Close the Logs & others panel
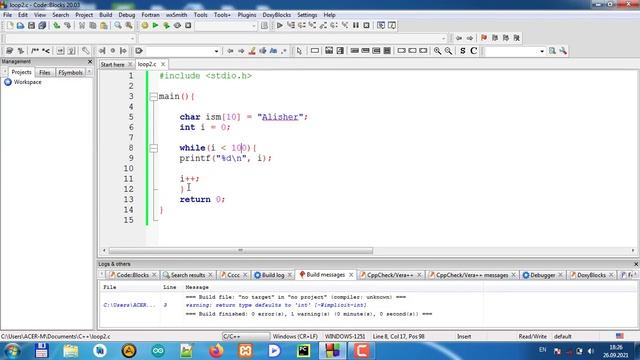The height and width of the screenshot is (360, 640). coord(636,264)
